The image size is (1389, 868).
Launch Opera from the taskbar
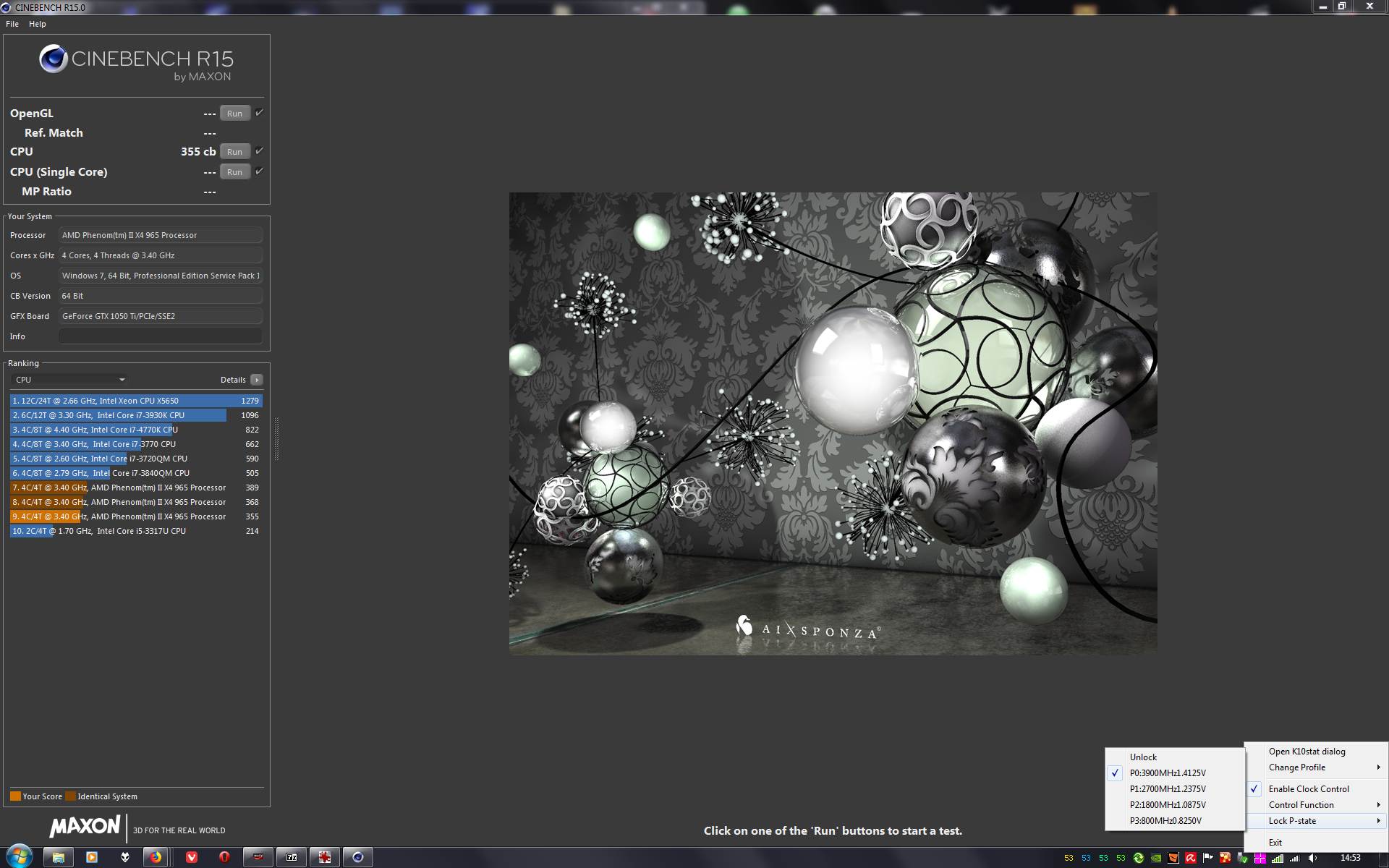pos(224,857)
